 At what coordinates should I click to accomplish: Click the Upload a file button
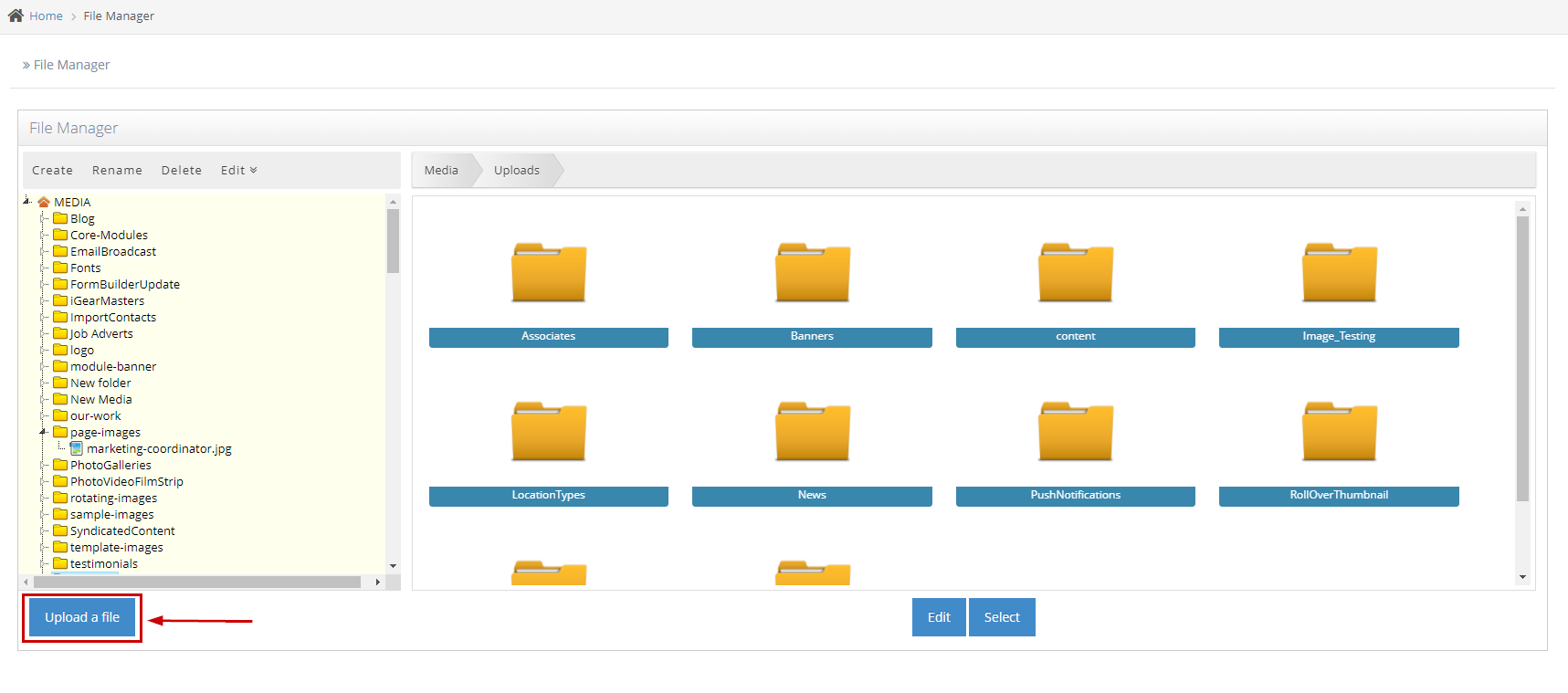click(x=82, y=617)
